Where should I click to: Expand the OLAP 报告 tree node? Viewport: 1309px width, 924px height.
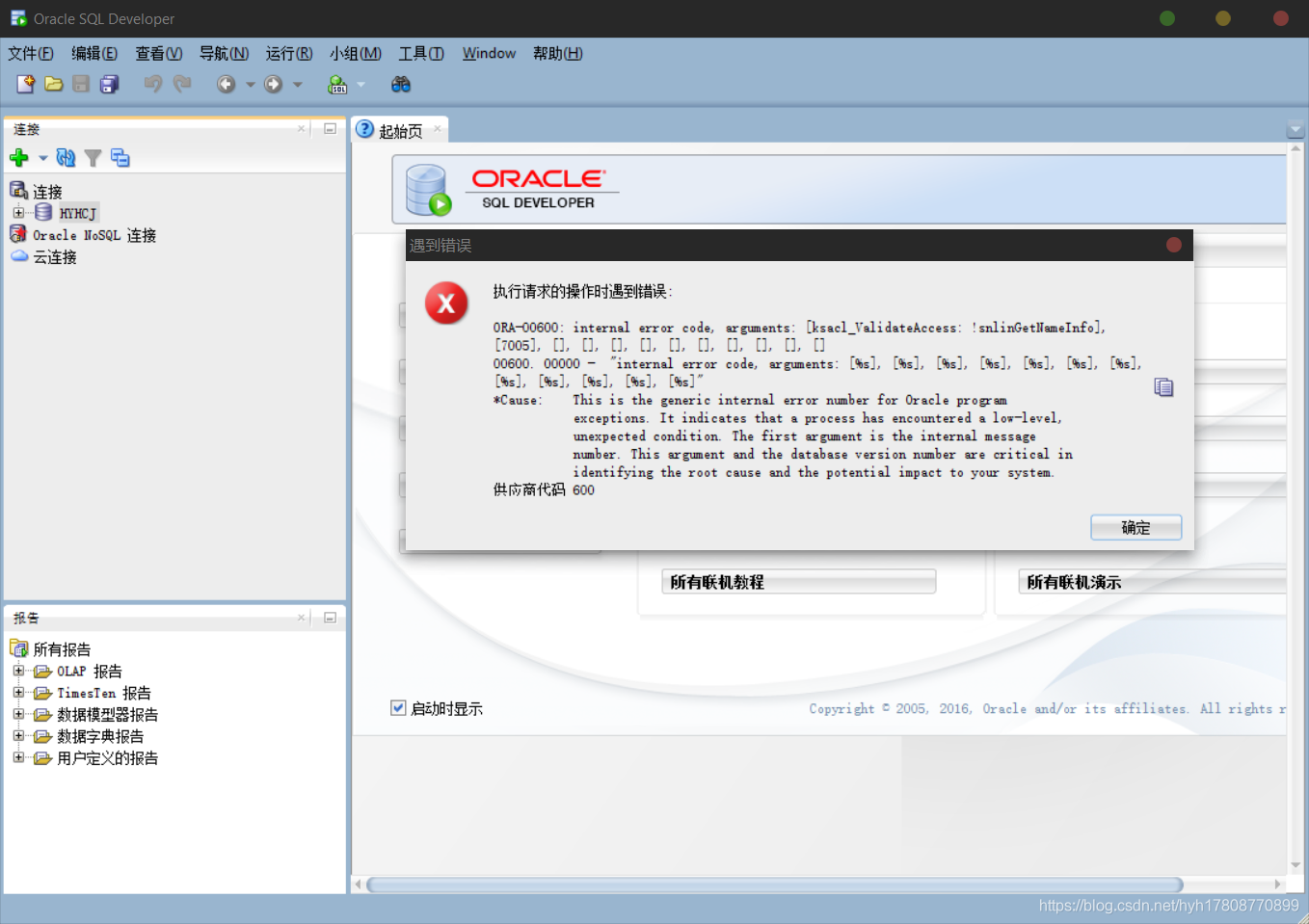coord(18,671)
